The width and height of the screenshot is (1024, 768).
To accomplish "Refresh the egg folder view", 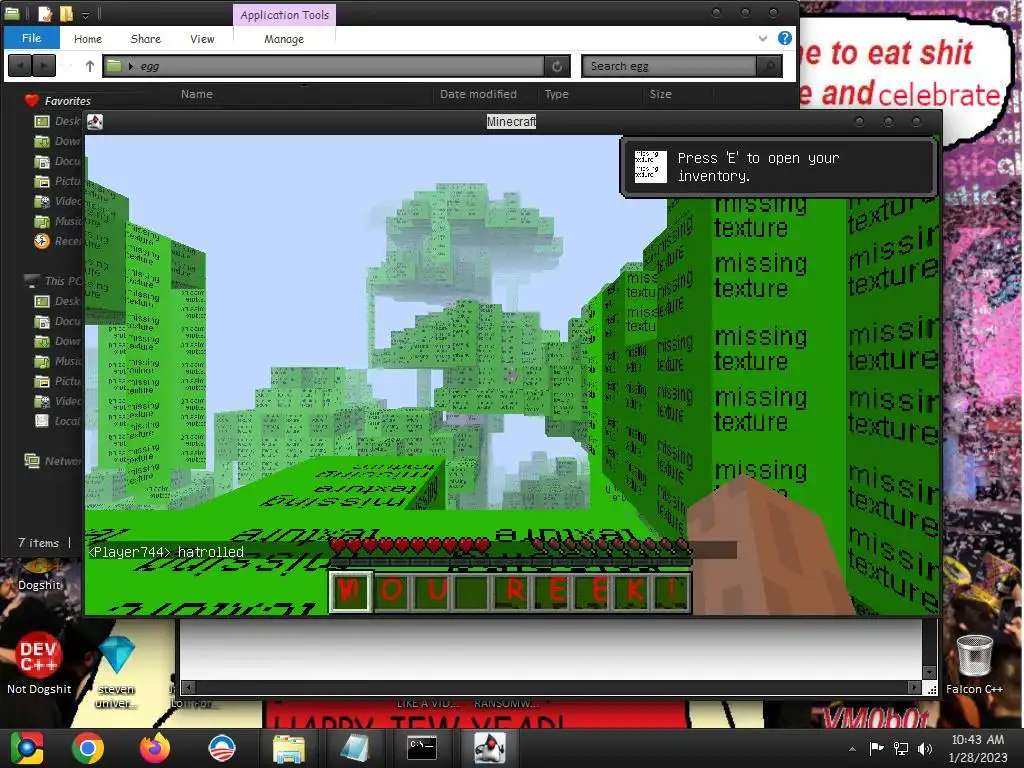I will 557,66.
